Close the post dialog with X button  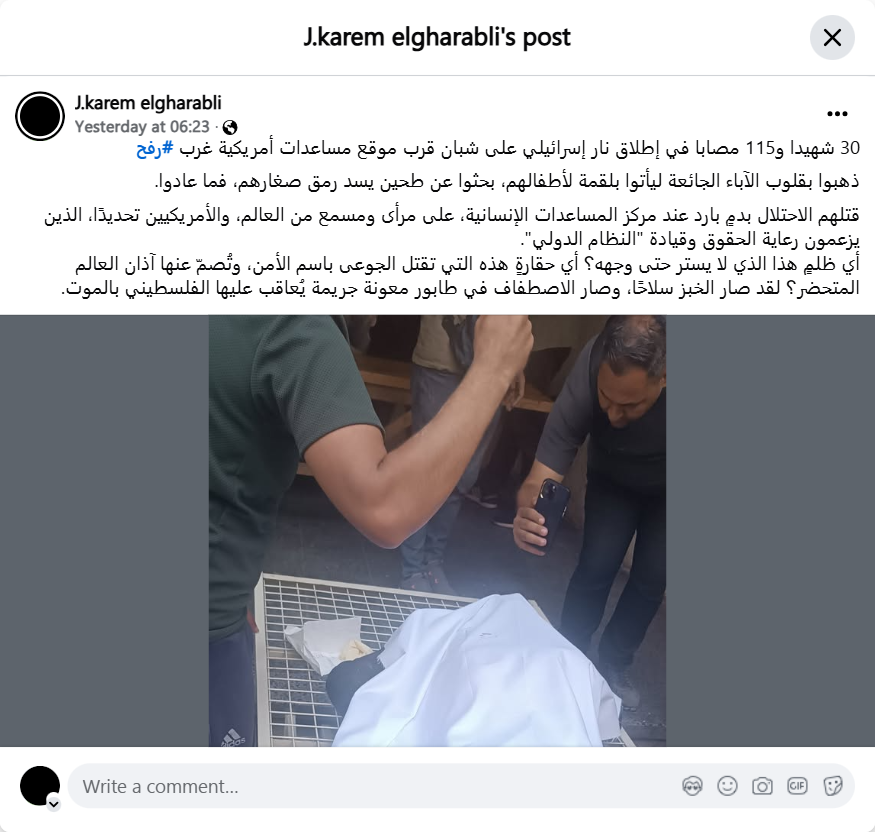click(832, 37)
